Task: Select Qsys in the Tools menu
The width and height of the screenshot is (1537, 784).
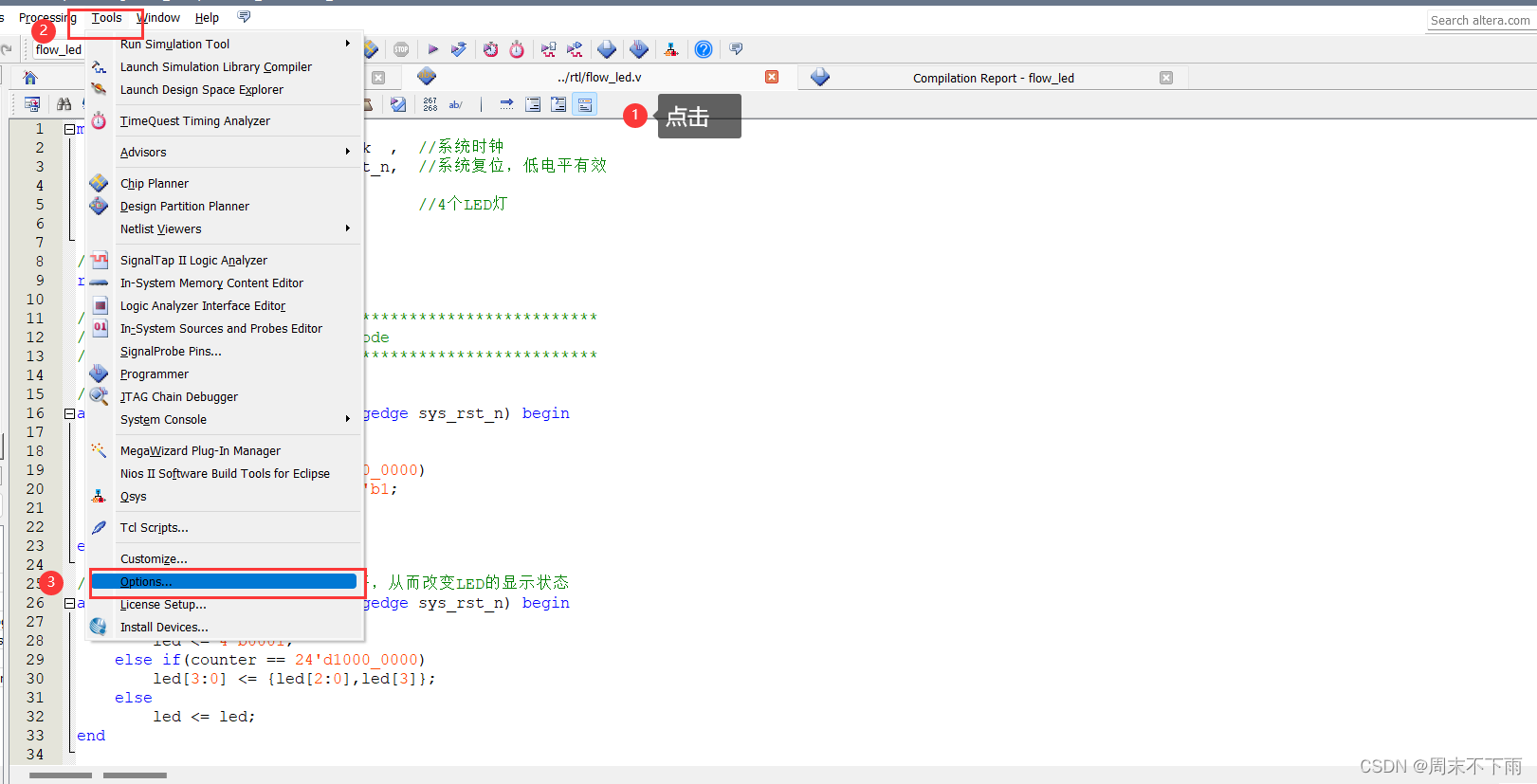Action: pos(225,496)
